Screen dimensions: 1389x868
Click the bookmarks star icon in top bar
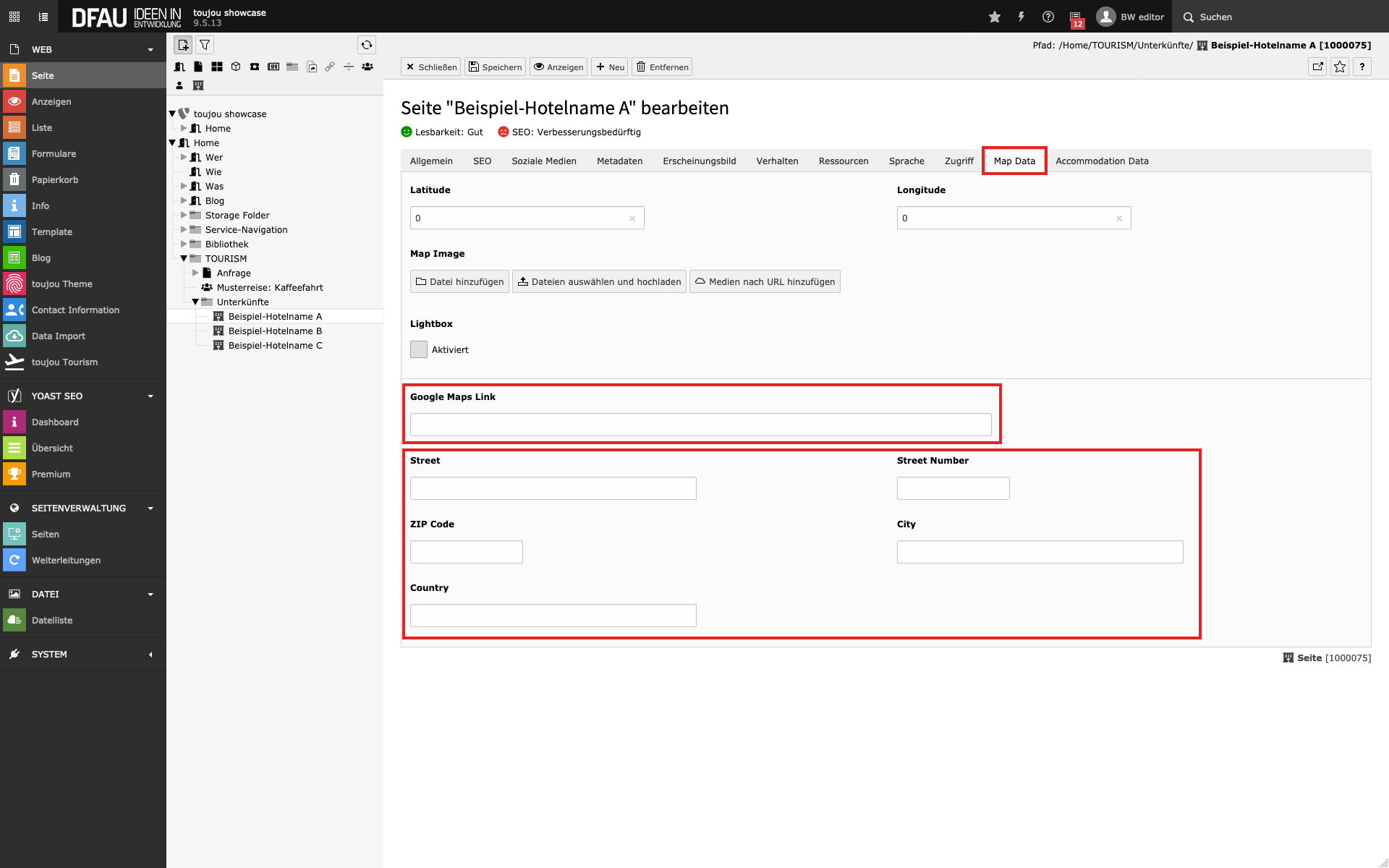click(x=995, y=17)
